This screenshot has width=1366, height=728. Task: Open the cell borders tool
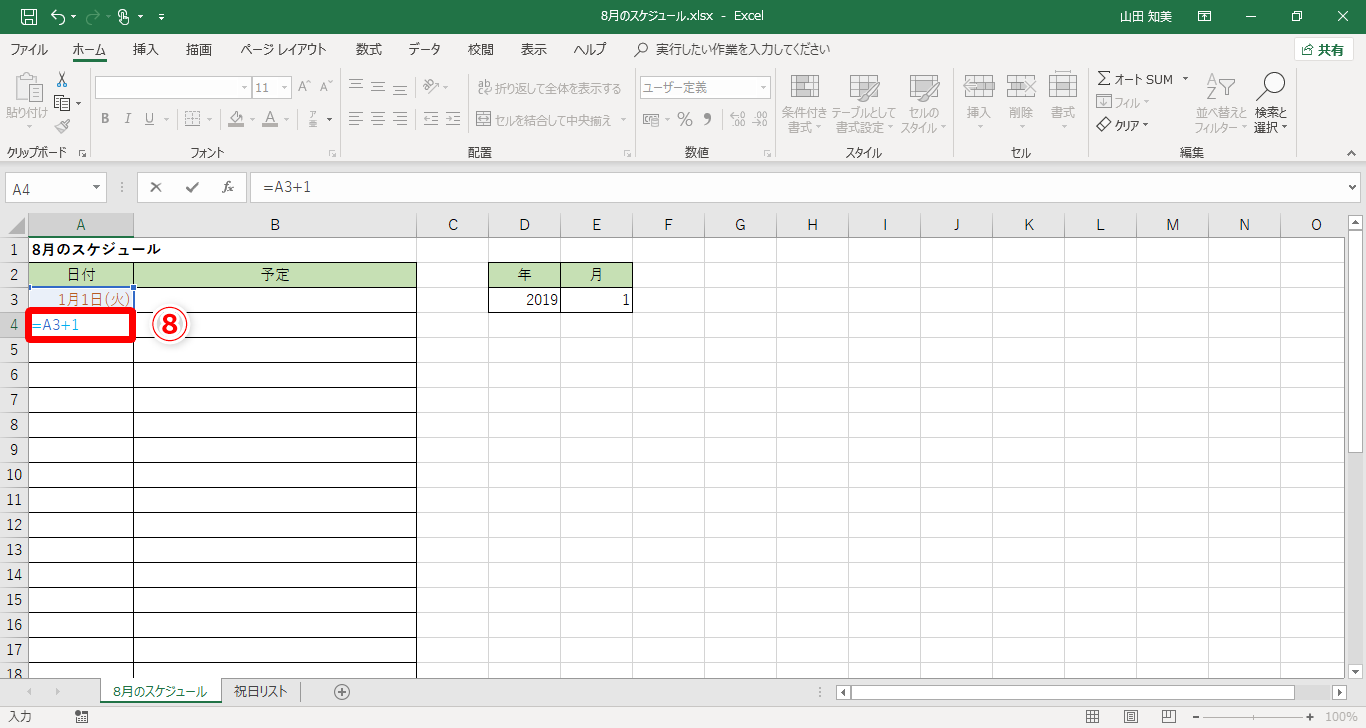click(x=193, y=119)
